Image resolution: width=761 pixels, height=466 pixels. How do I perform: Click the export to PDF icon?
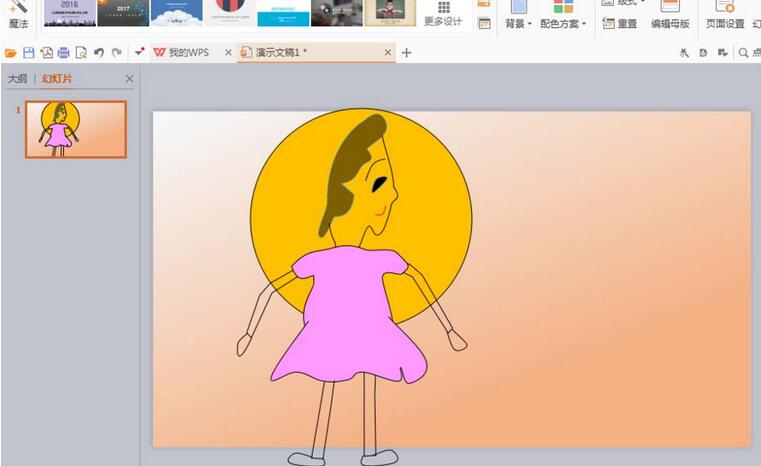point(46,53)
